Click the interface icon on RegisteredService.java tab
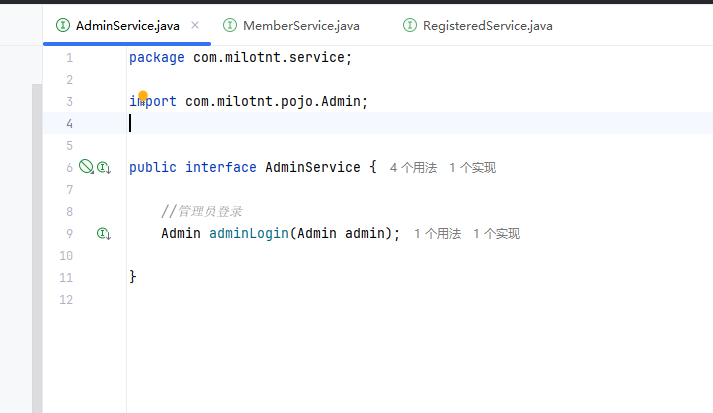The image size is (713, 413). point(410,25)
